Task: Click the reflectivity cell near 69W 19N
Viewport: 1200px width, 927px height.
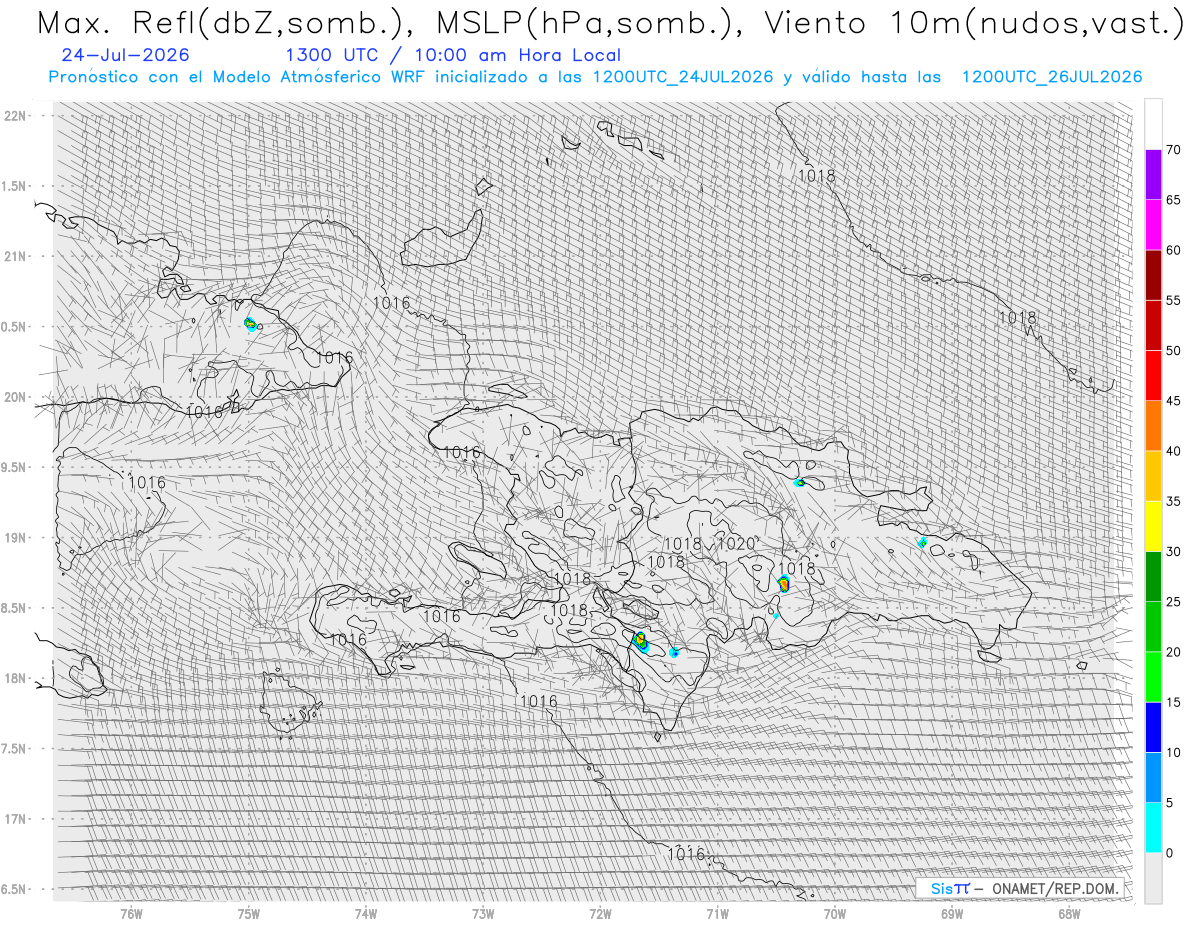Action: click(x=922, y=542)
